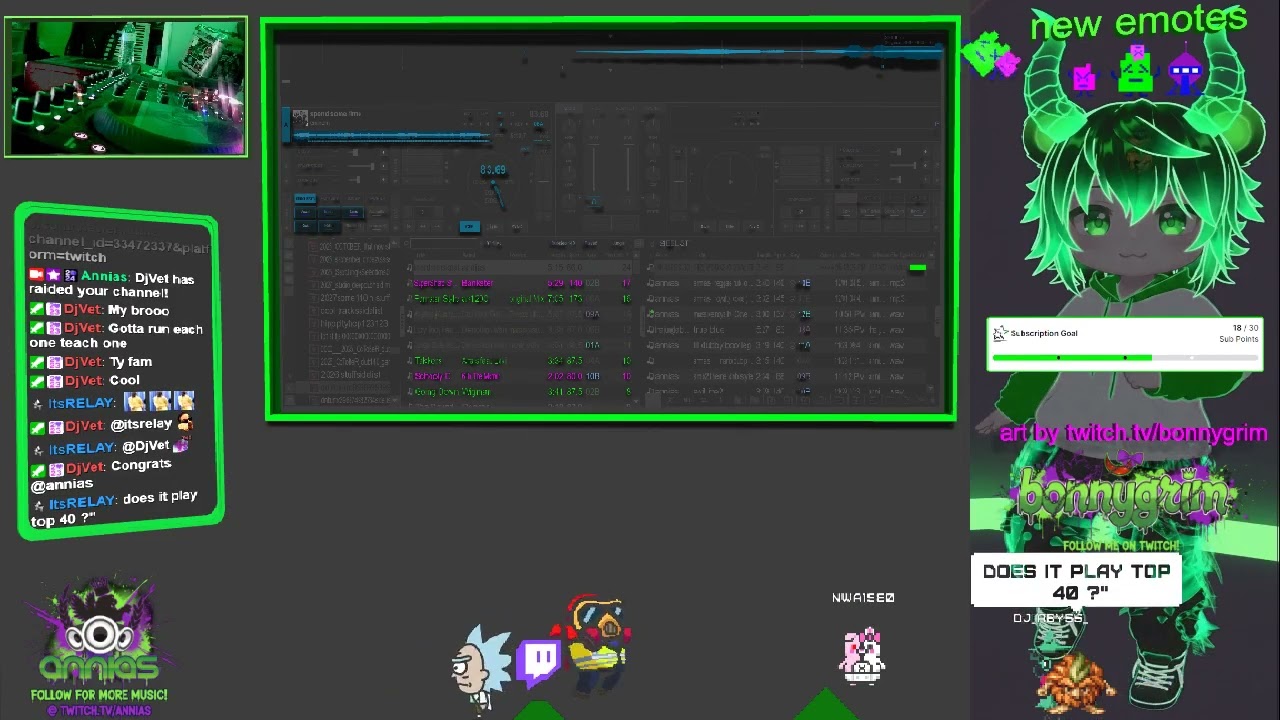Image resolution: width=1280 pixels, height=720 pixels.
Task: Click the green and pink emote left of the avatar's horn
Action: click(992, 55)
